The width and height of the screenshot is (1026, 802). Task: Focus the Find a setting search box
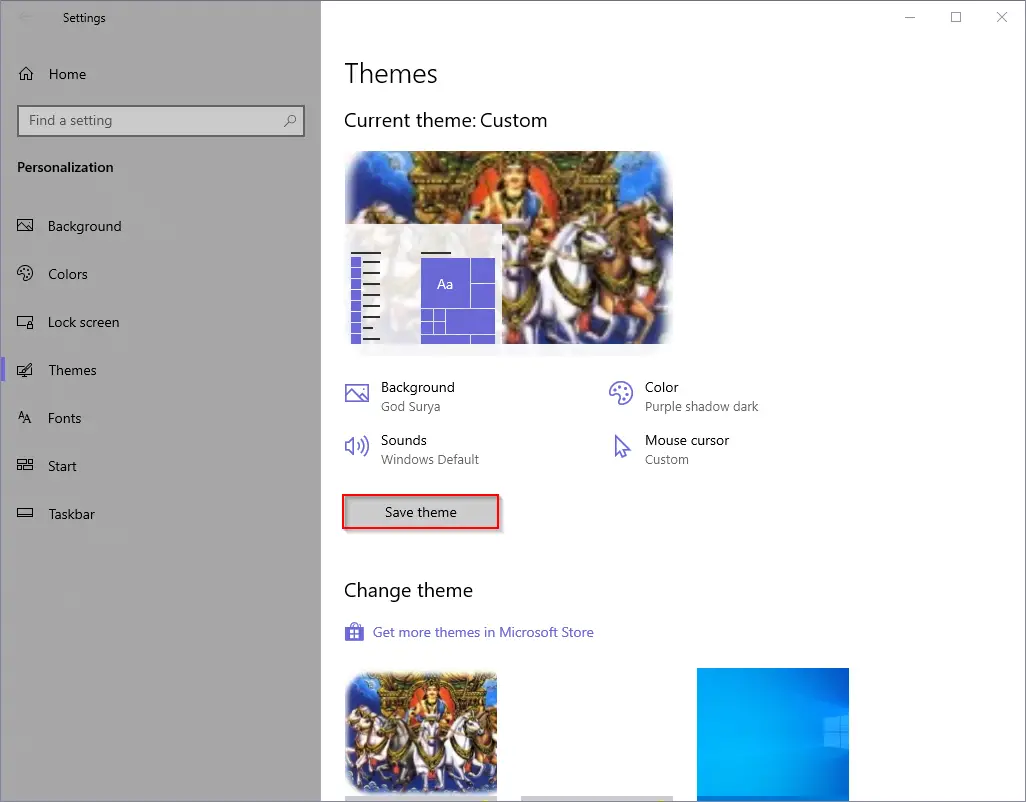(x=160, y=120)
